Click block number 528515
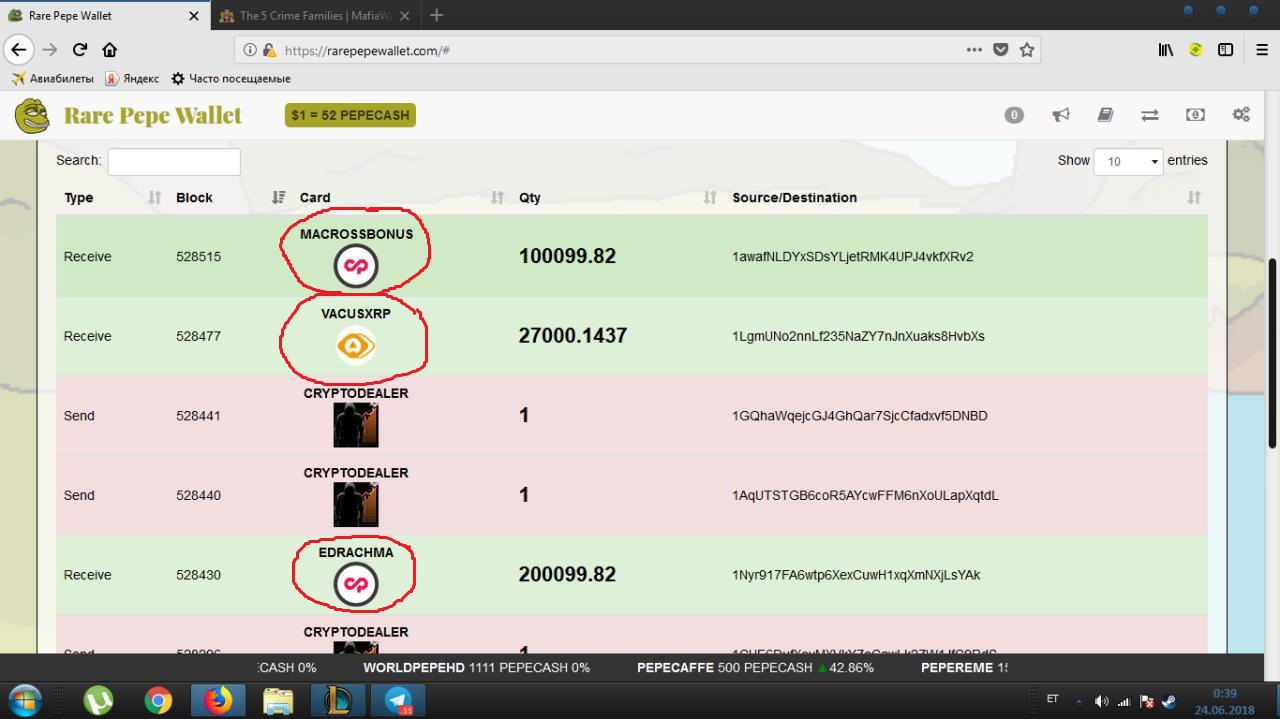 [198, 257]
